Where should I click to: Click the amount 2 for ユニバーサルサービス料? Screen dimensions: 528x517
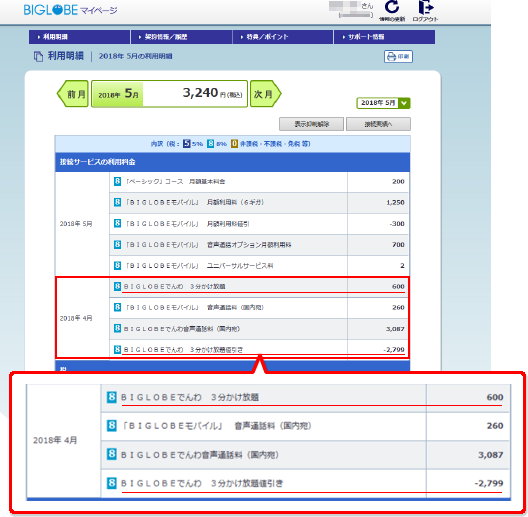click(402, 266)
